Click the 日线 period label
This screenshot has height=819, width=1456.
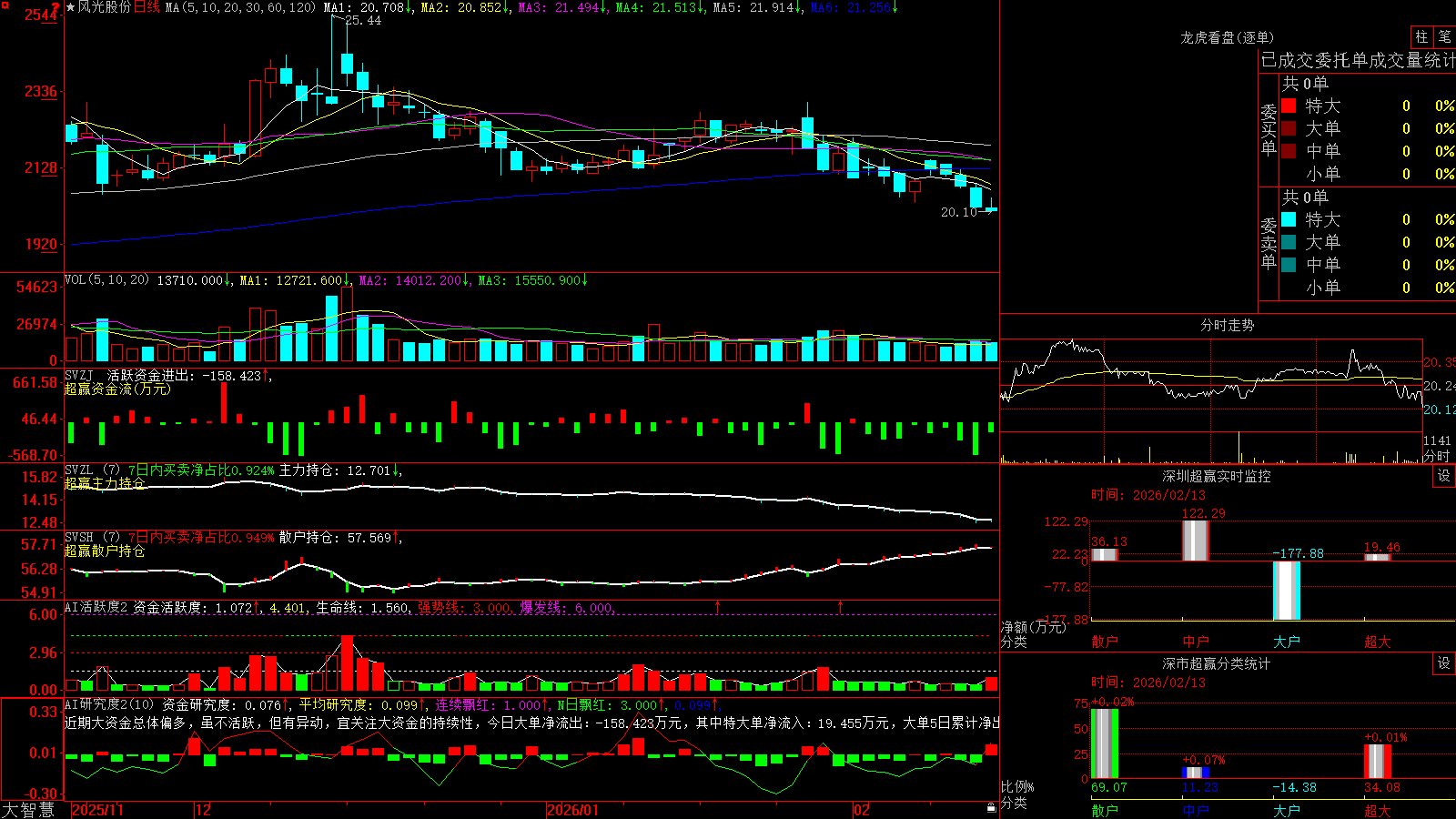pyautogui.click(x=147, y=7)
